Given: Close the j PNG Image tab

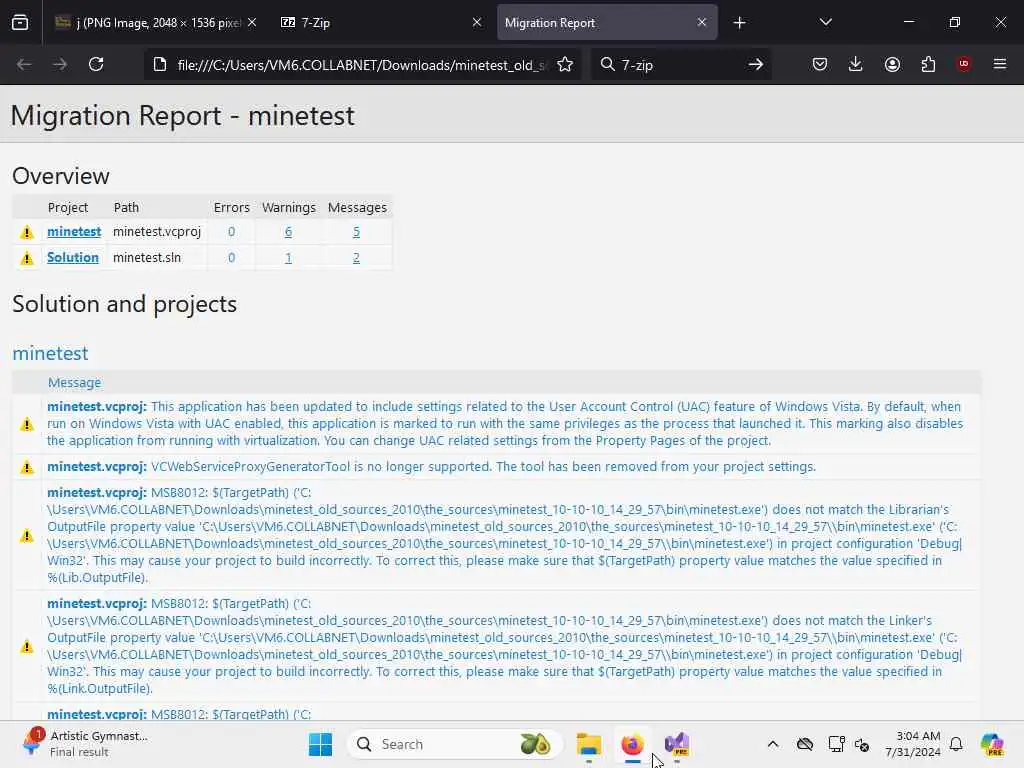Looking at the screenshot, I should 252,23.
